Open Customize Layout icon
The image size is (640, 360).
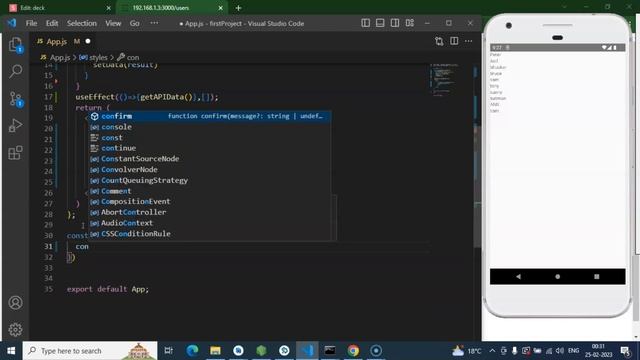pos(410,23)
